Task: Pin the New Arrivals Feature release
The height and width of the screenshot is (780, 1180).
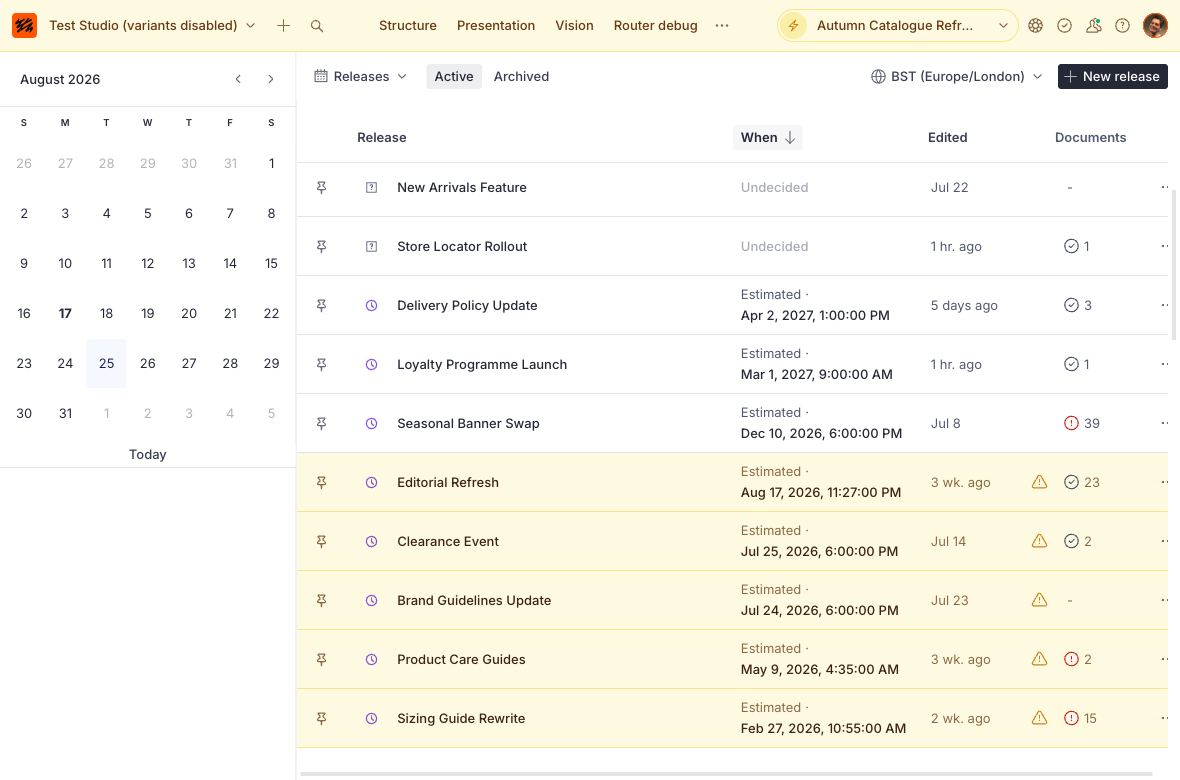Action: pyautogui.click(x=321, y=187)
